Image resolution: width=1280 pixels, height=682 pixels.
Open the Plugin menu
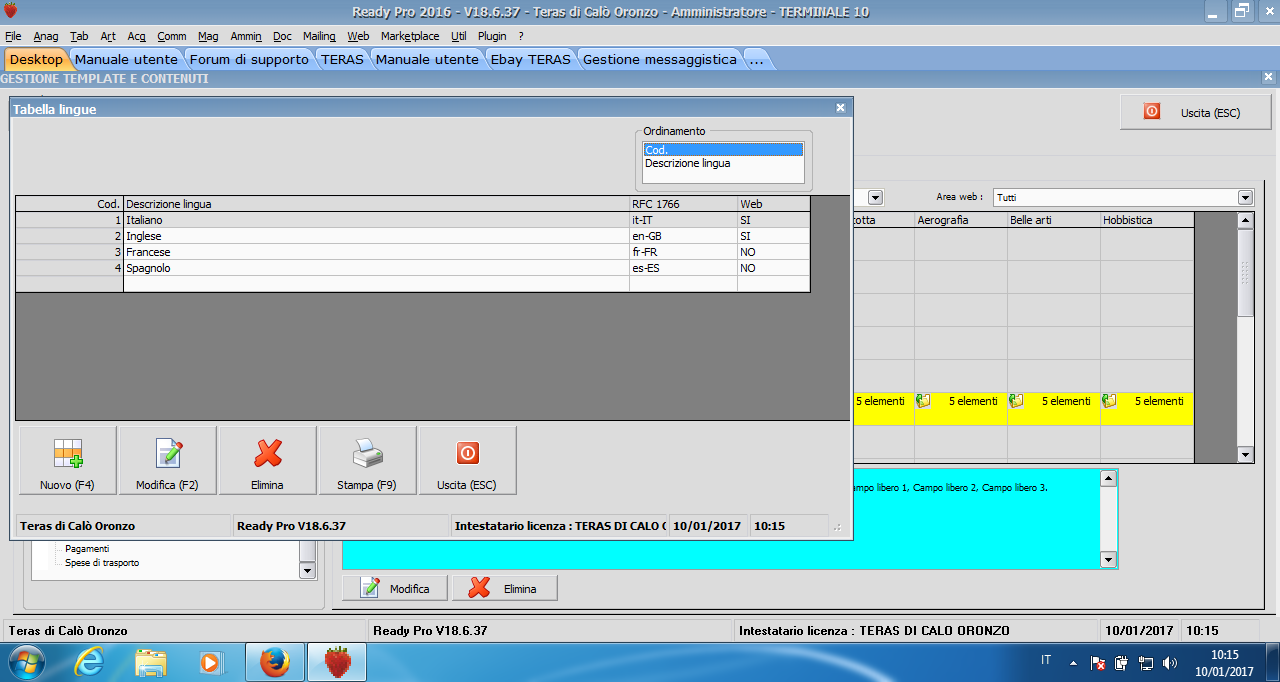492,36
